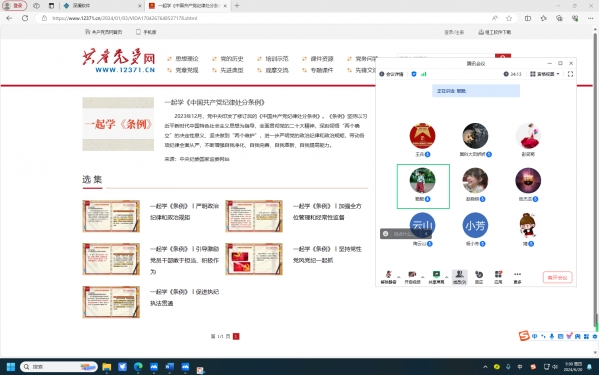Click the red leave meeting button

click(557, 277)
